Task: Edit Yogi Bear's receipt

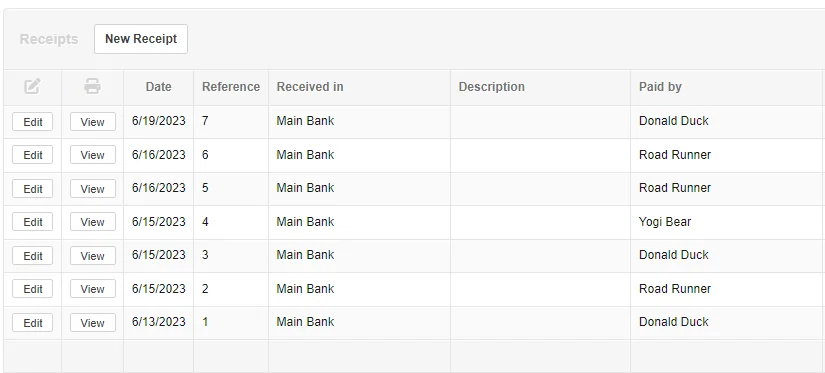Action: [33, 222]
